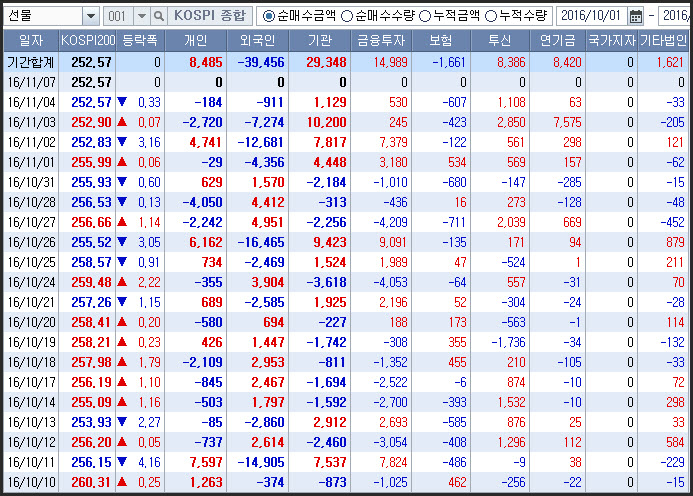Image resolution: width=693 pixels, height=496 pixels.
Task: Select the 16/11/03 date cell
Action: coord(32,122)
